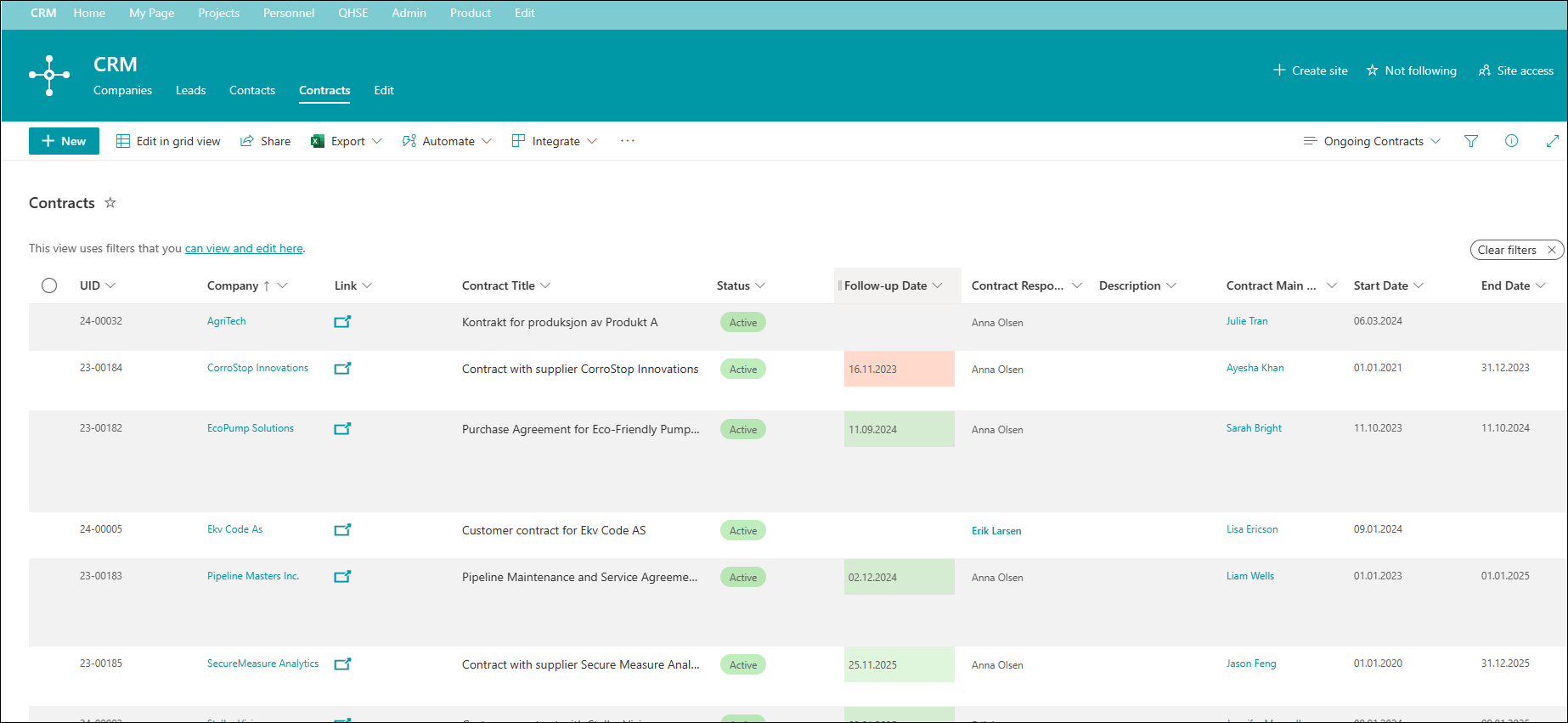Open the Ongoing Contracts view switcher
This screenshot has height=723, width=1568.
pyautogui.click(x=1373, y=141)
